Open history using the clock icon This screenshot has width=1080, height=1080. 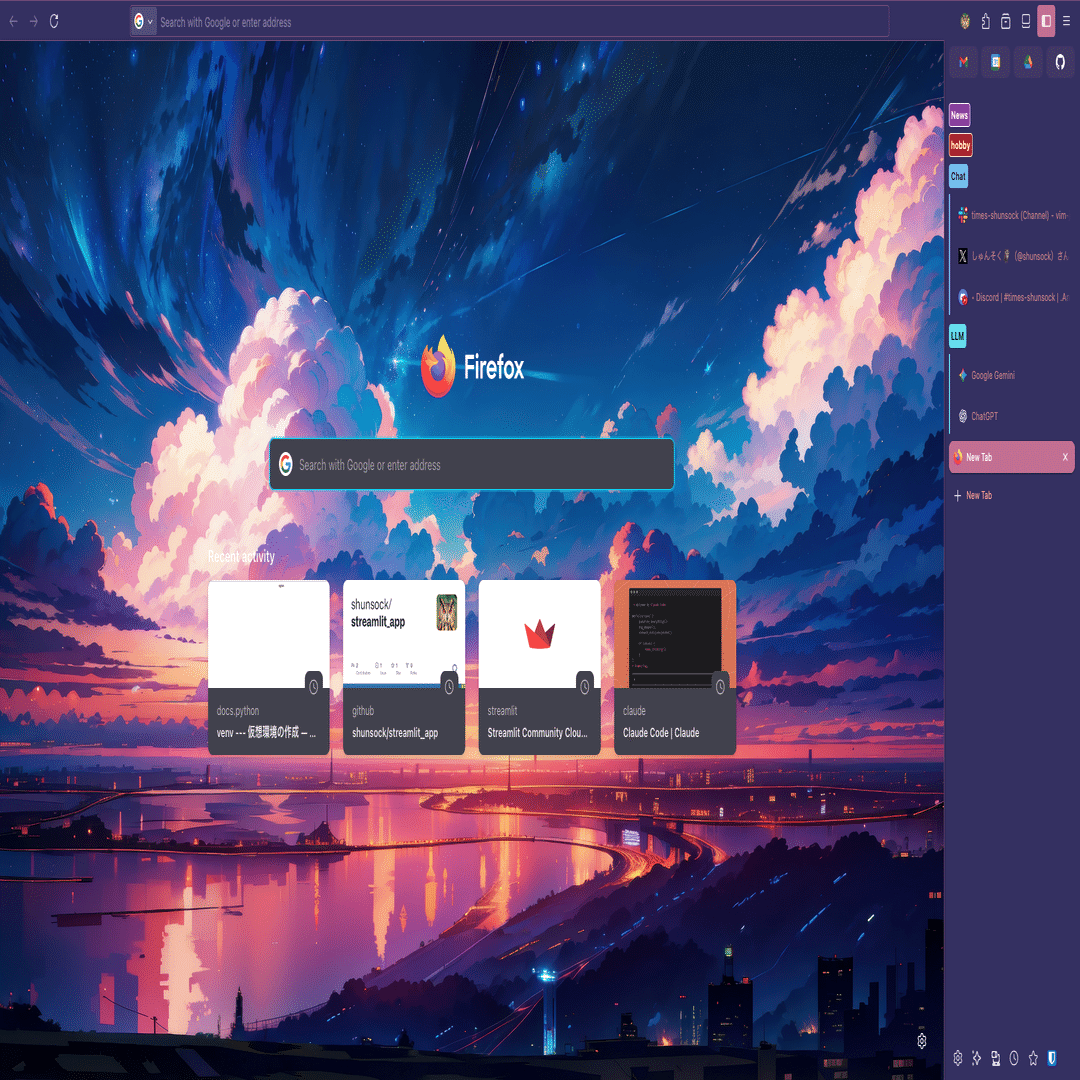1014,1057
